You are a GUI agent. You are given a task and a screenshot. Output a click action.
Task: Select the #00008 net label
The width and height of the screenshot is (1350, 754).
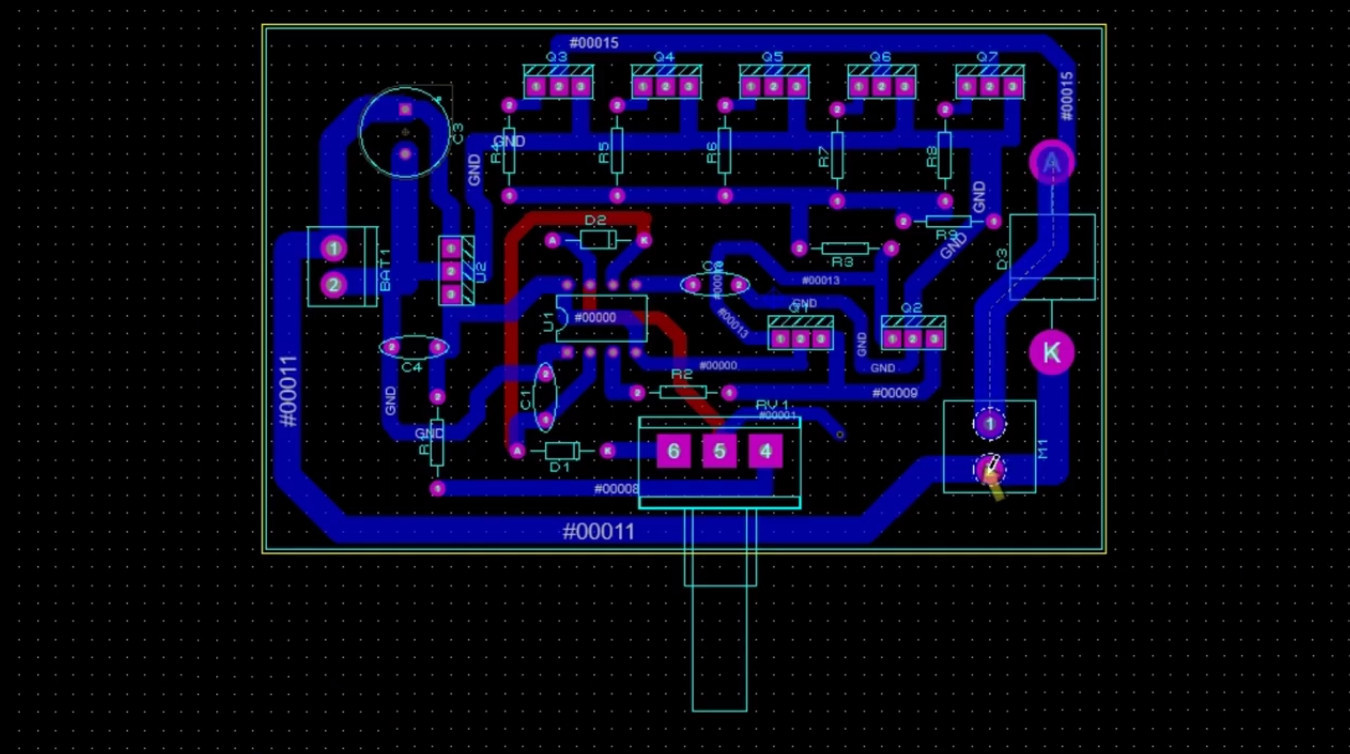616,489
